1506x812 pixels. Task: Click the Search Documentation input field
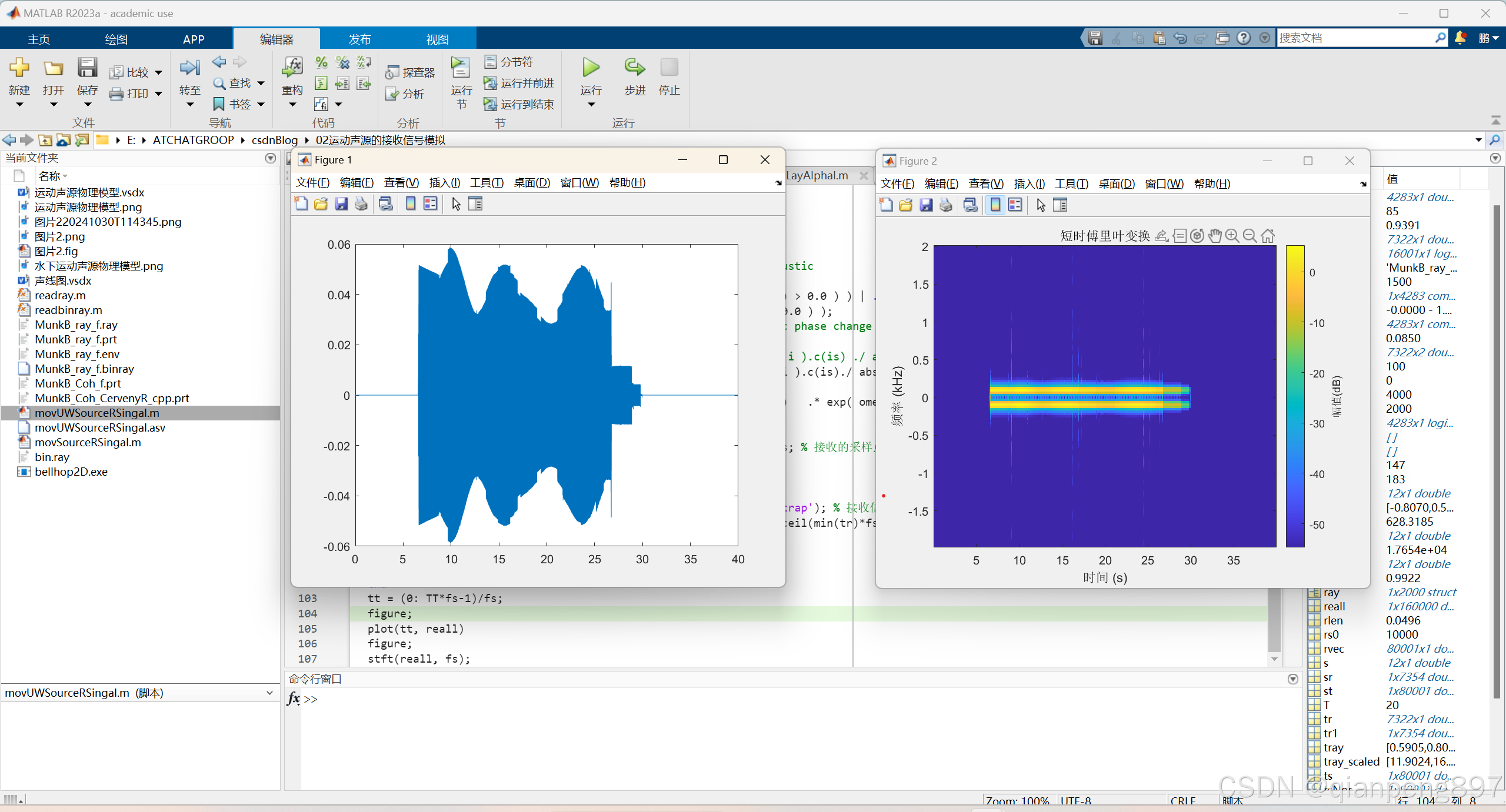[1353, 38]
